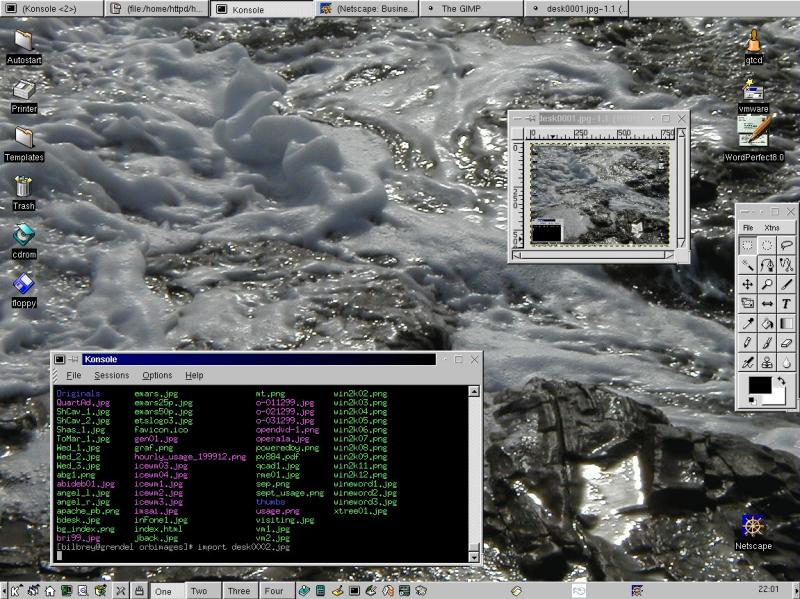The height and width of the screenshot is (599, 800).
Task: Choose the Color Picker eyedropper tool
Action: coord(747,323)
